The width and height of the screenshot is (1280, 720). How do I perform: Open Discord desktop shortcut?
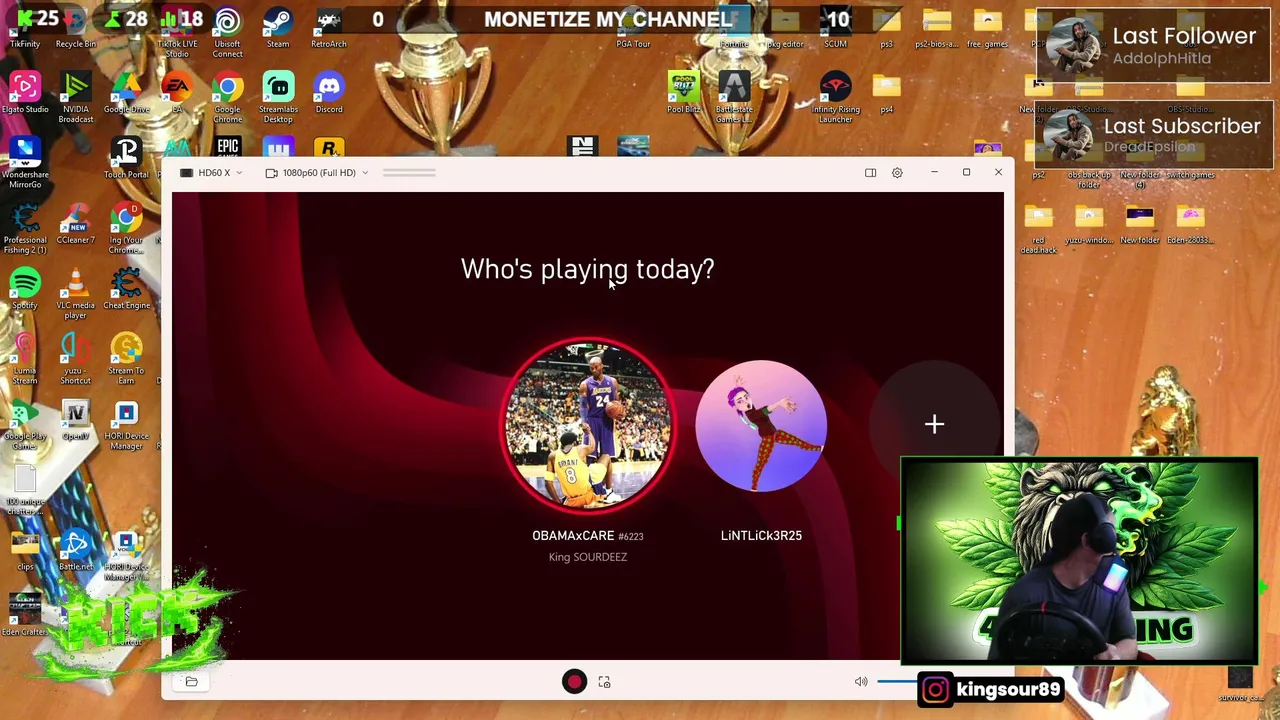pyautogui.click(x=329, y=93)
